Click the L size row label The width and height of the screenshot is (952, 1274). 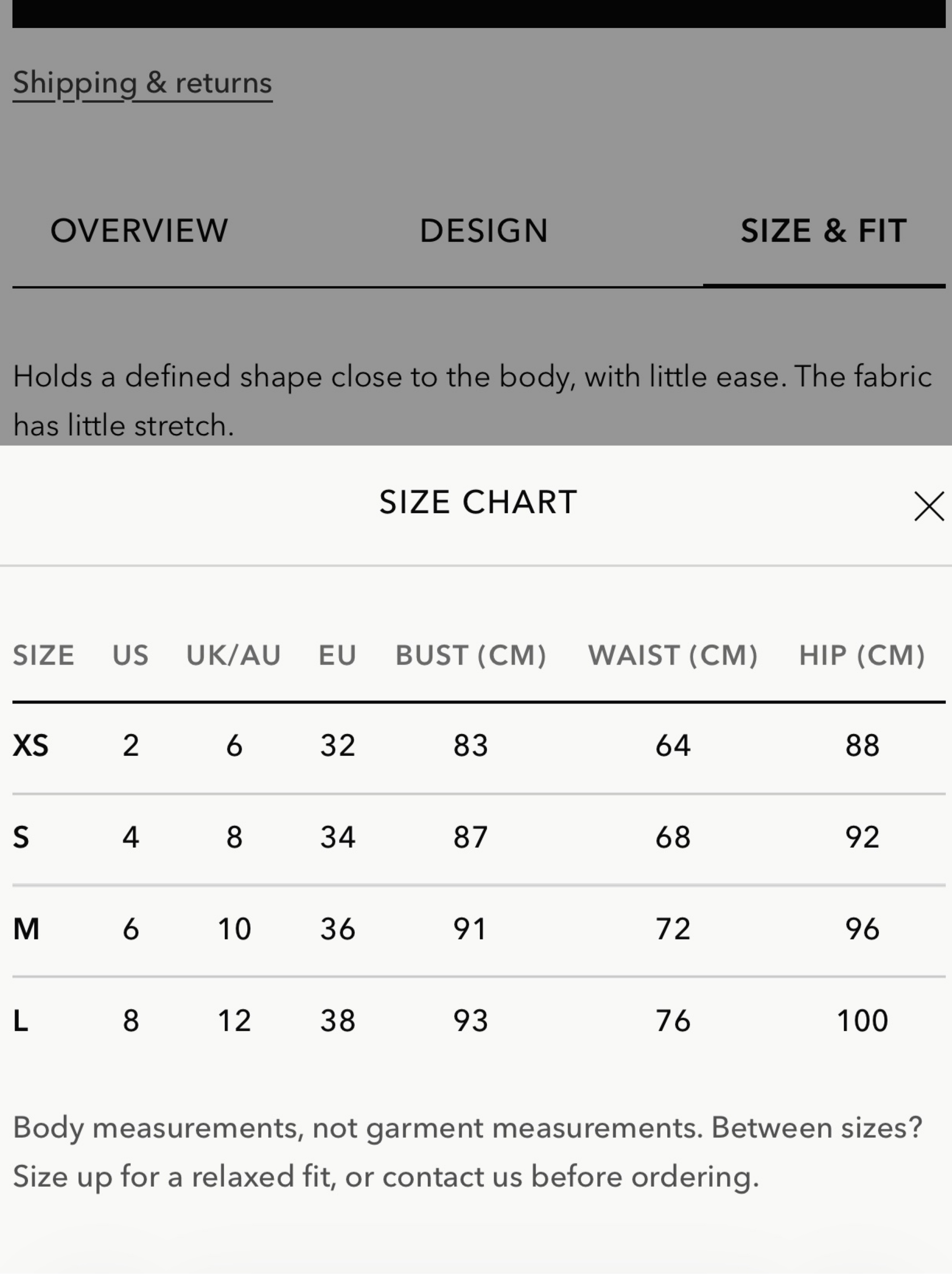tap(20, 1020)
